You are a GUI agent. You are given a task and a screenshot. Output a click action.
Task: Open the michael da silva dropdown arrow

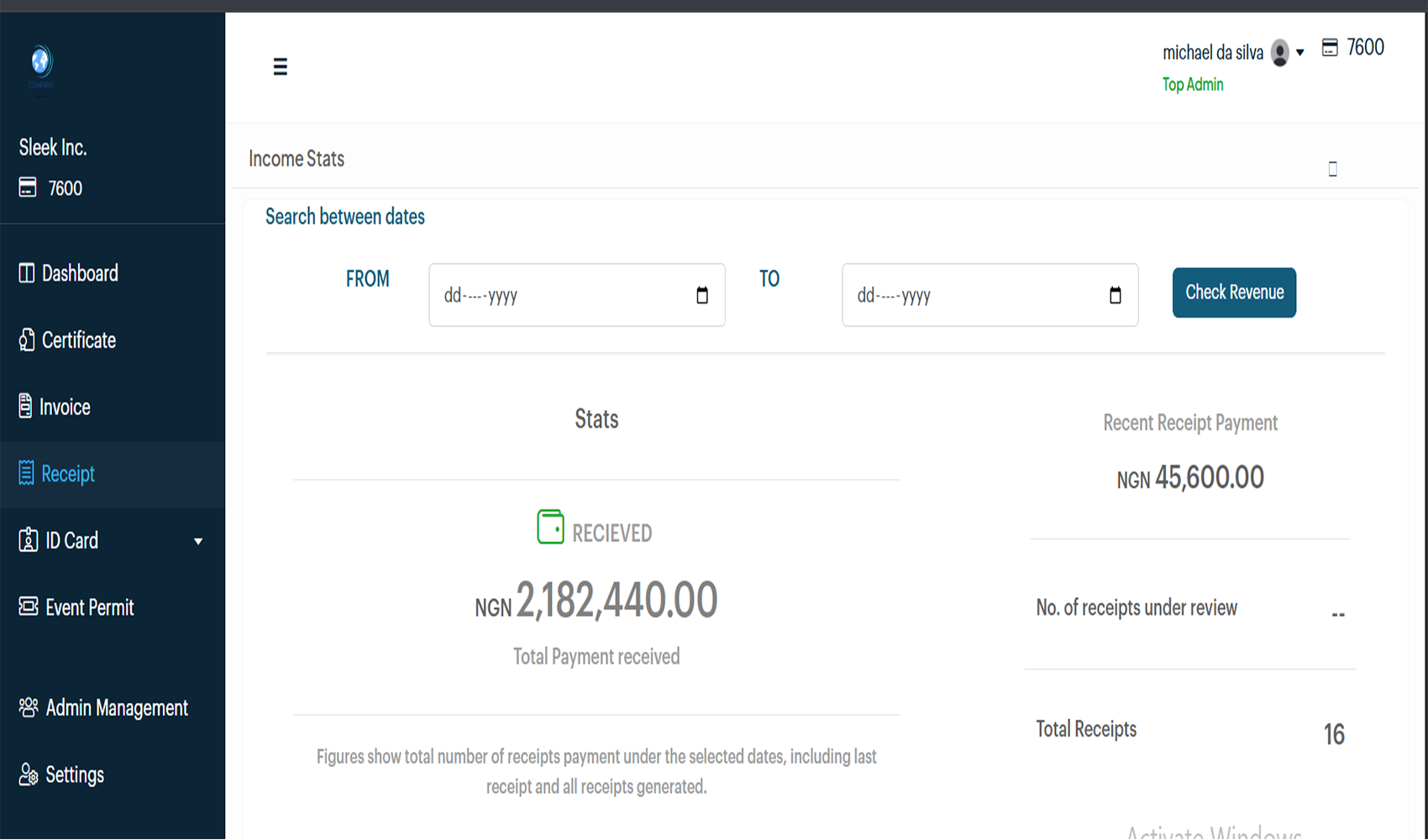1300,53
